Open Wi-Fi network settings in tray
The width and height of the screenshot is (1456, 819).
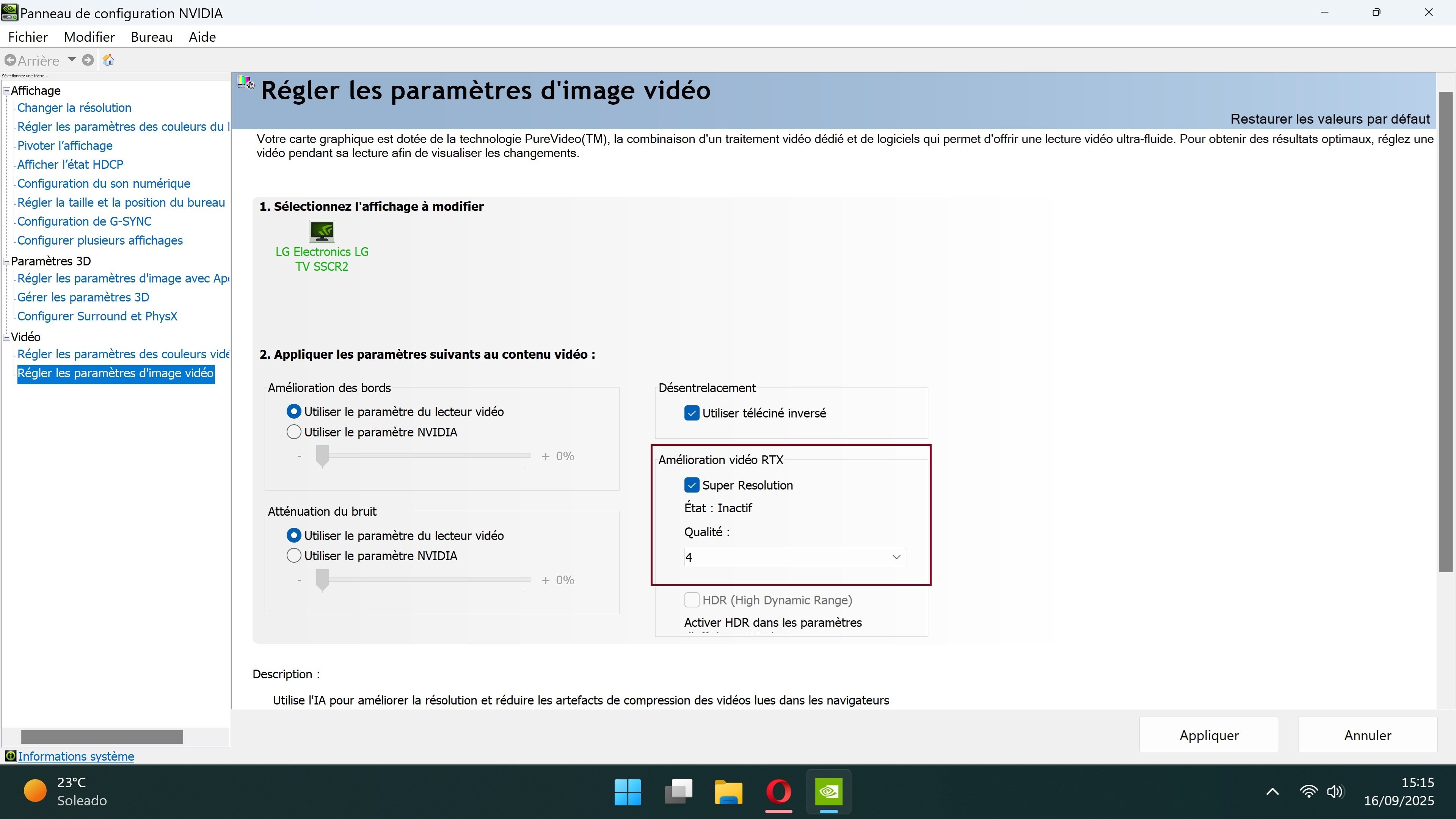[1309, 791]
